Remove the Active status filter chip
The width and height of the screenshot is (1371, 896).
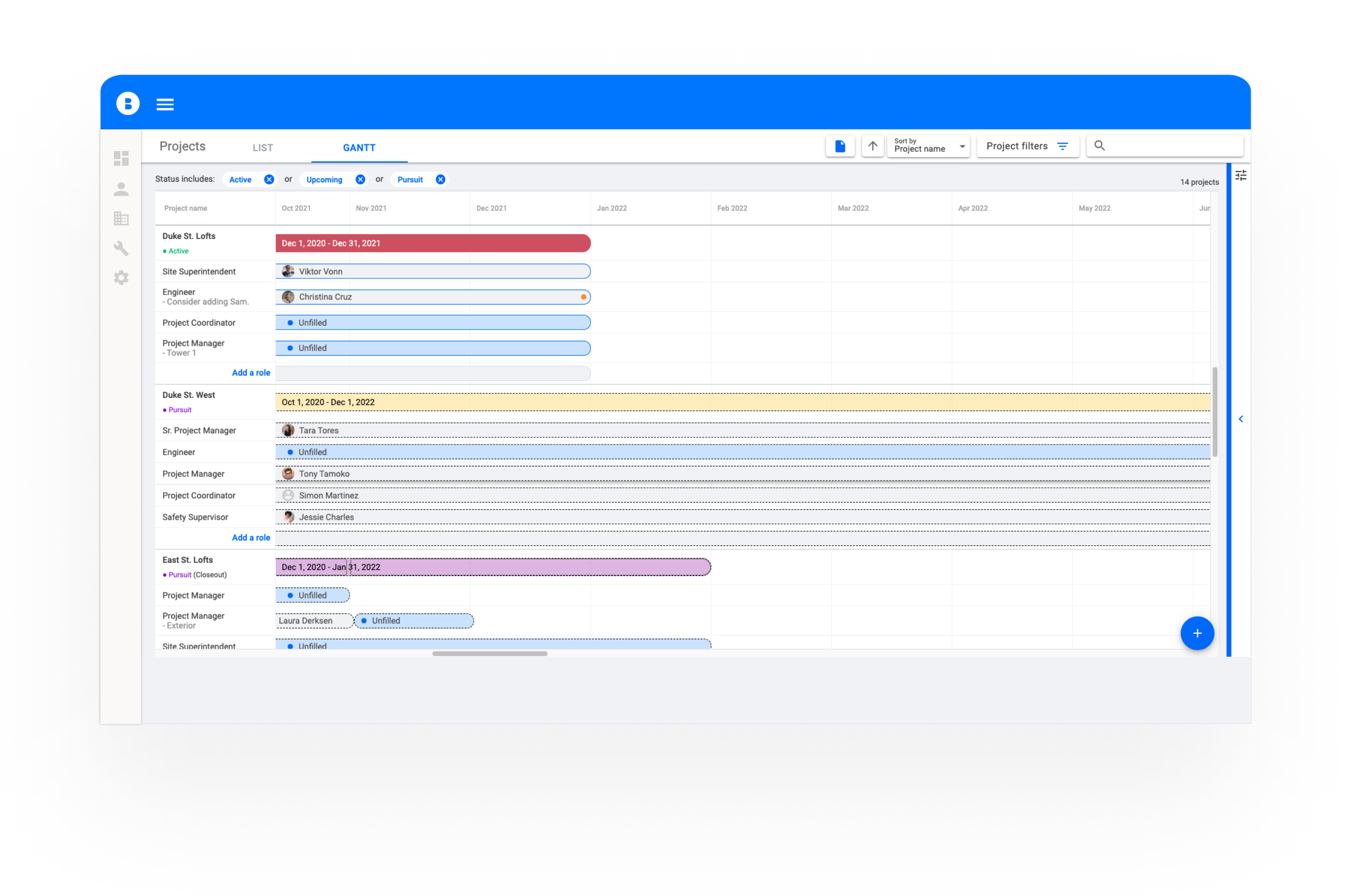pyautogui.click(x=268, y=180)
